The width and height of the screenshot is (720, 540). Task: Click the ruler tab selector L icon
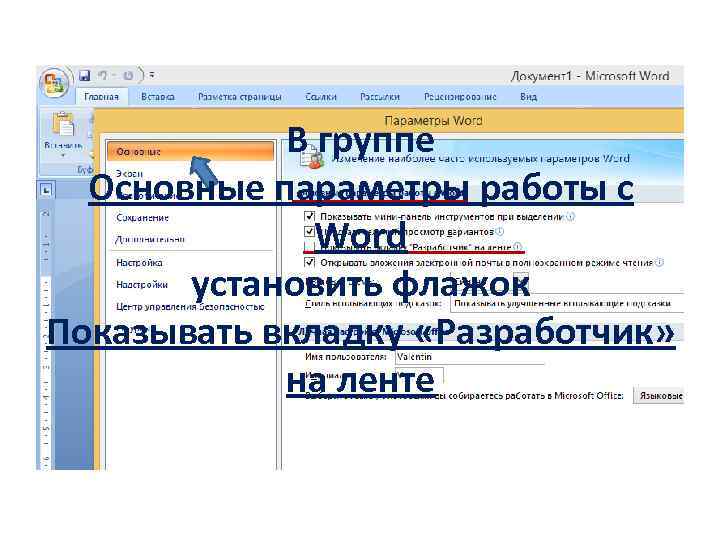[46, 190]
